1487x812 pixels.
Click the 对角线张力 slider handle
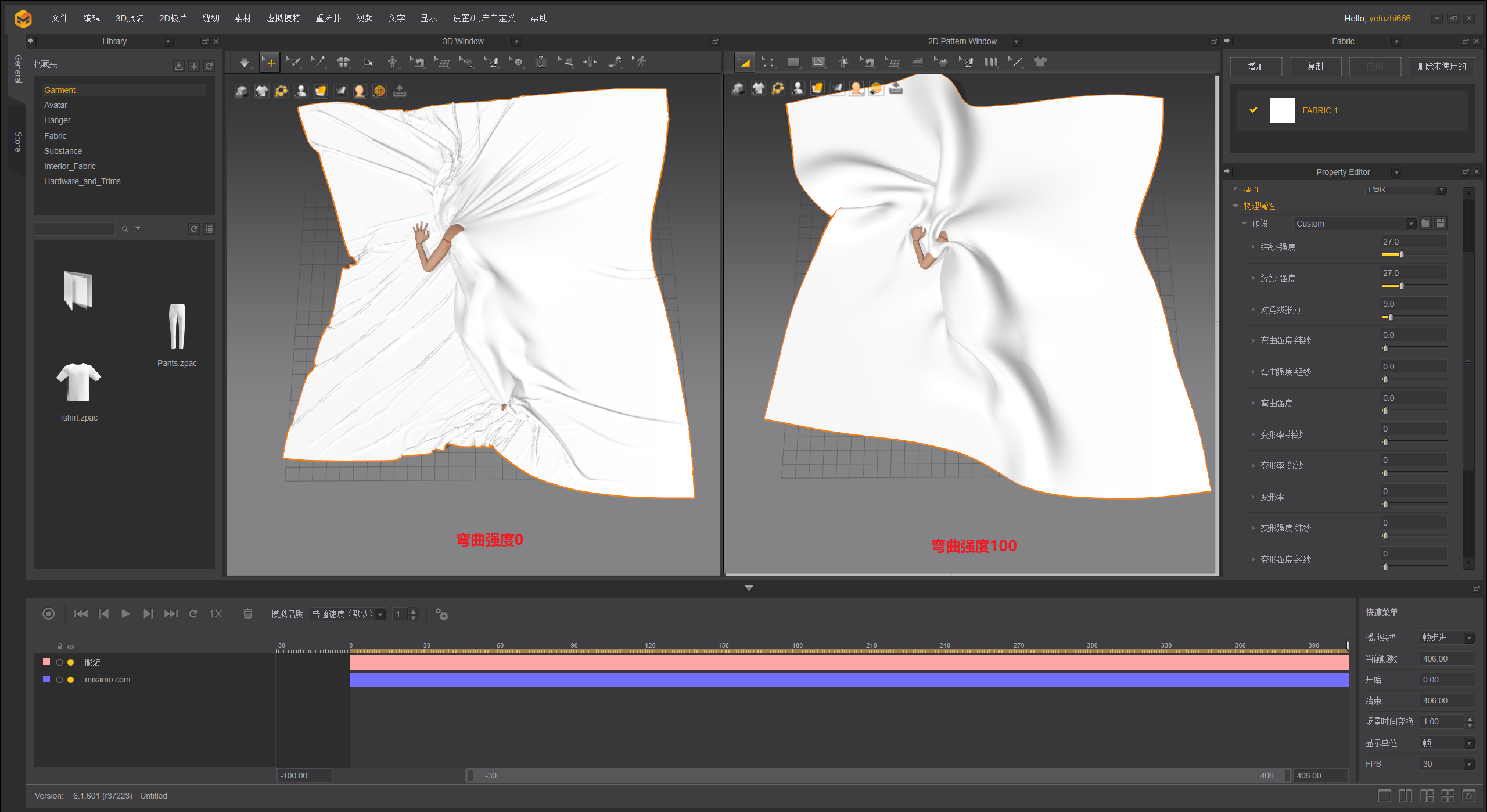1391,317
